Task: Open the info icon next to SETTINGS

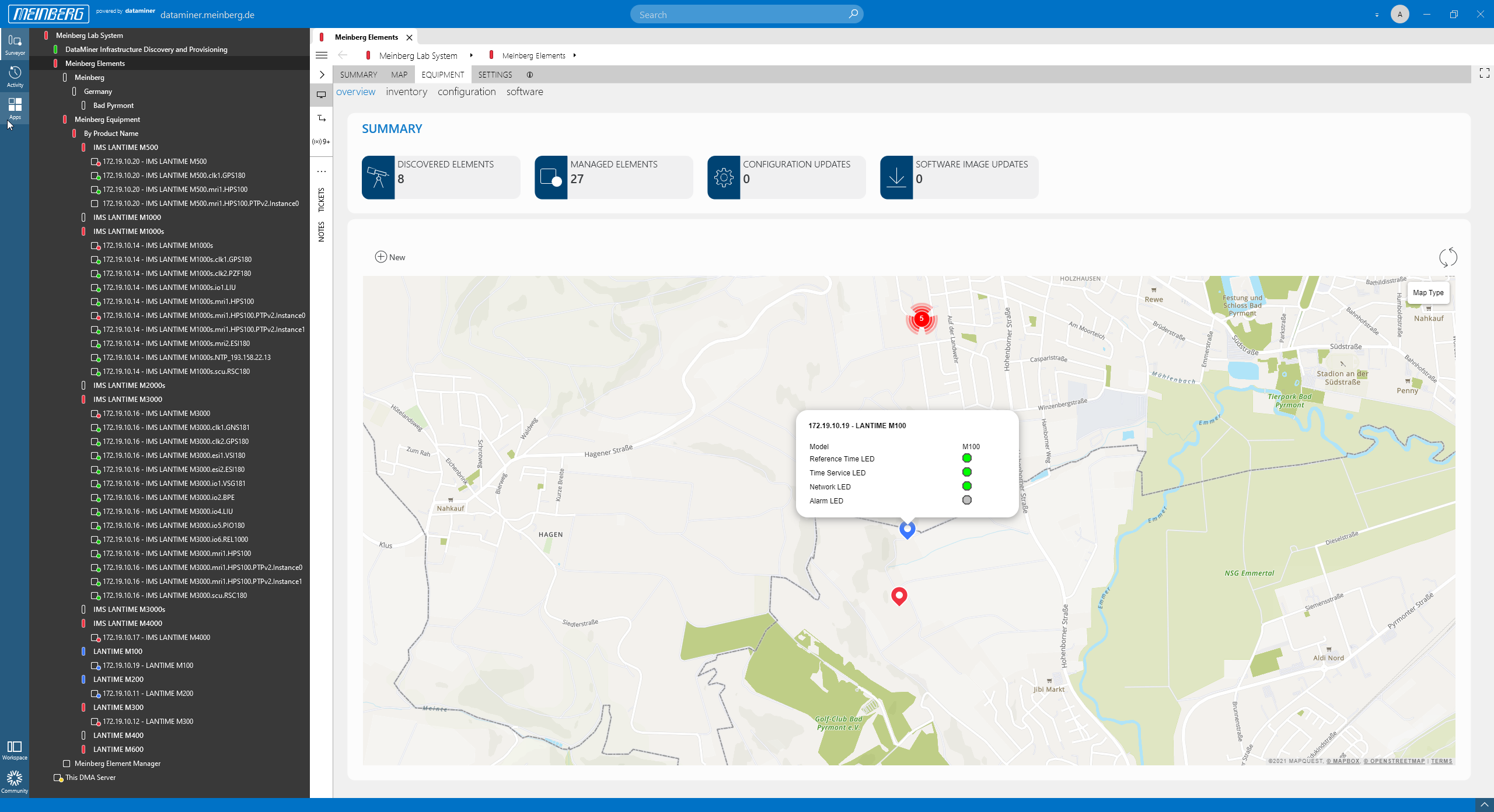Action: (530, 75)
